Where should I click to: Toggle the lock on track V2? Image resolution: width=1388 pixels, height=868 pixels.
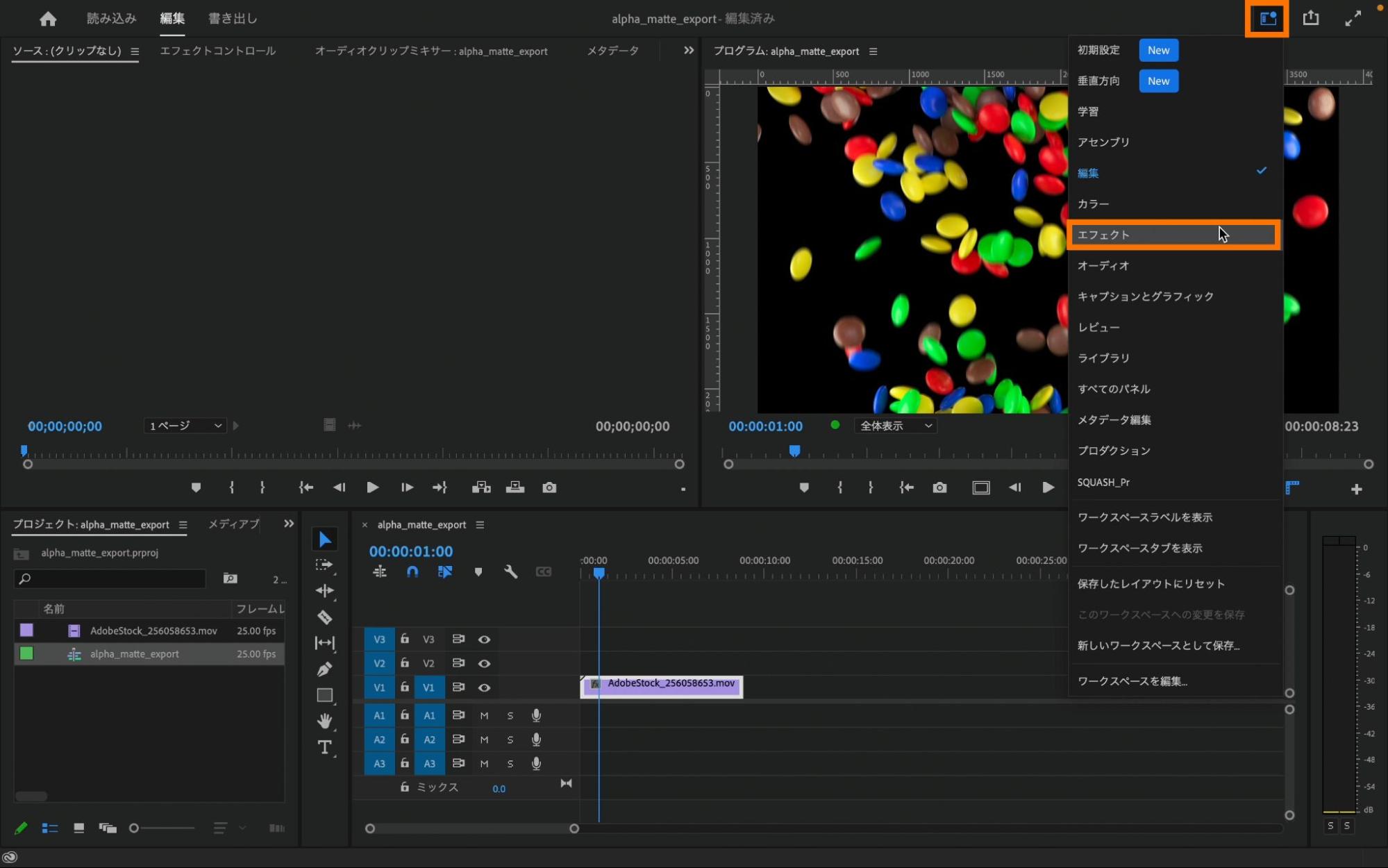(405, 662)
